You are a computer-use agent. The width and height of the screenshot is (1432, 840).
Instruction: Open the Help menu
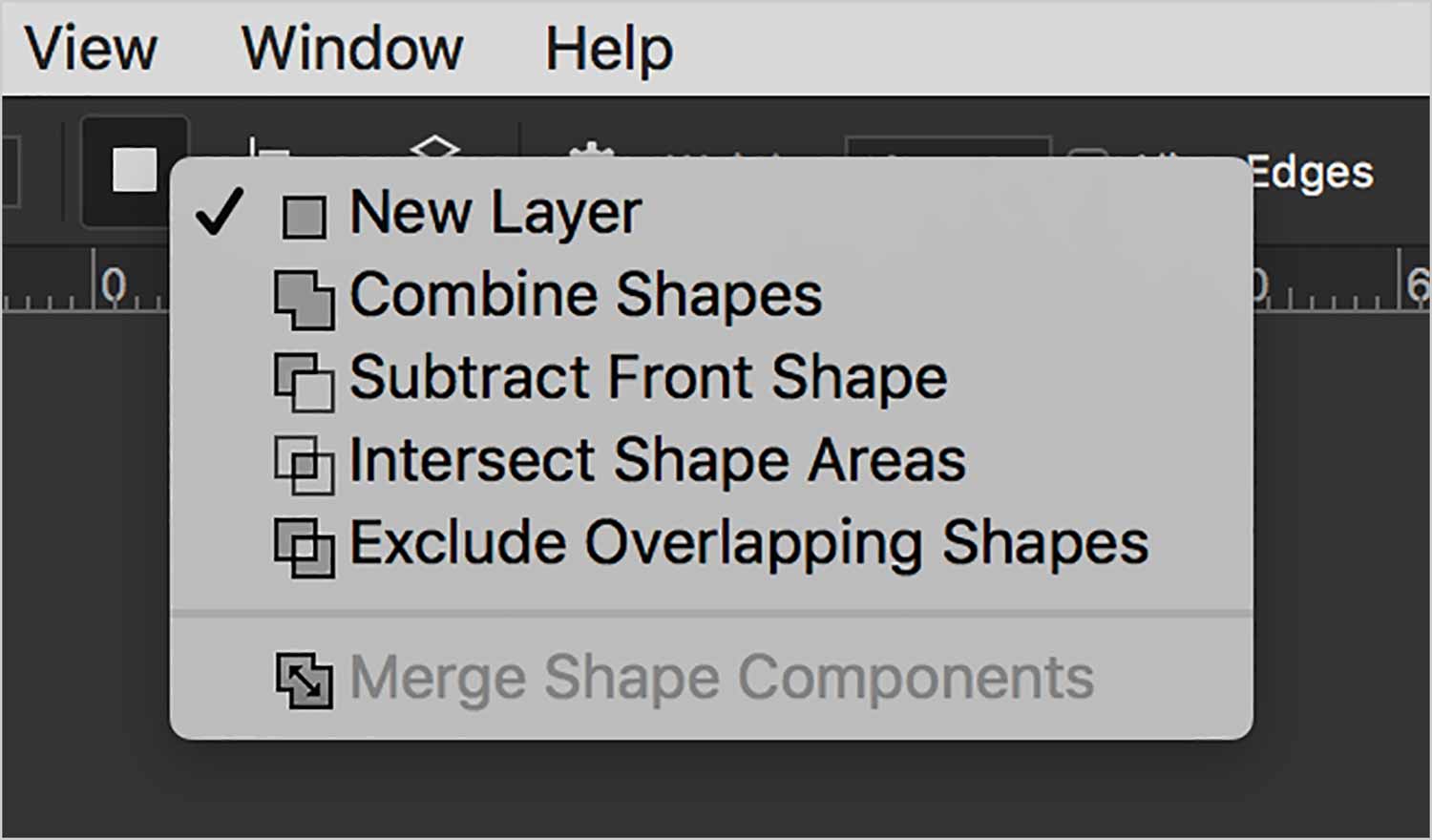609,50
